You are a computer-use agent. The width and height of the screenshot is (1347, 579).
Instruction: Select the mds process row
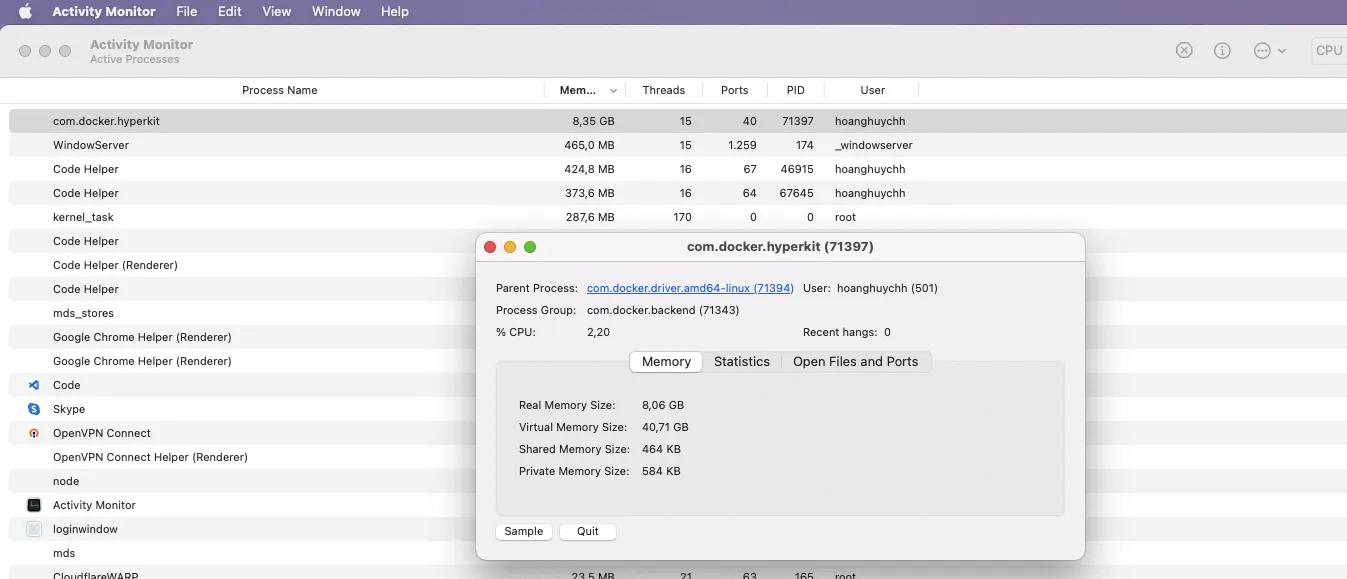coord(243,553)
